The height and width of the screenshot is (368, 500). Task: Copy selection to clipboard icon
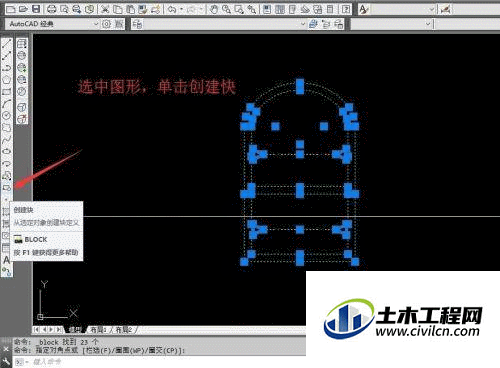(x=118, y=9)
